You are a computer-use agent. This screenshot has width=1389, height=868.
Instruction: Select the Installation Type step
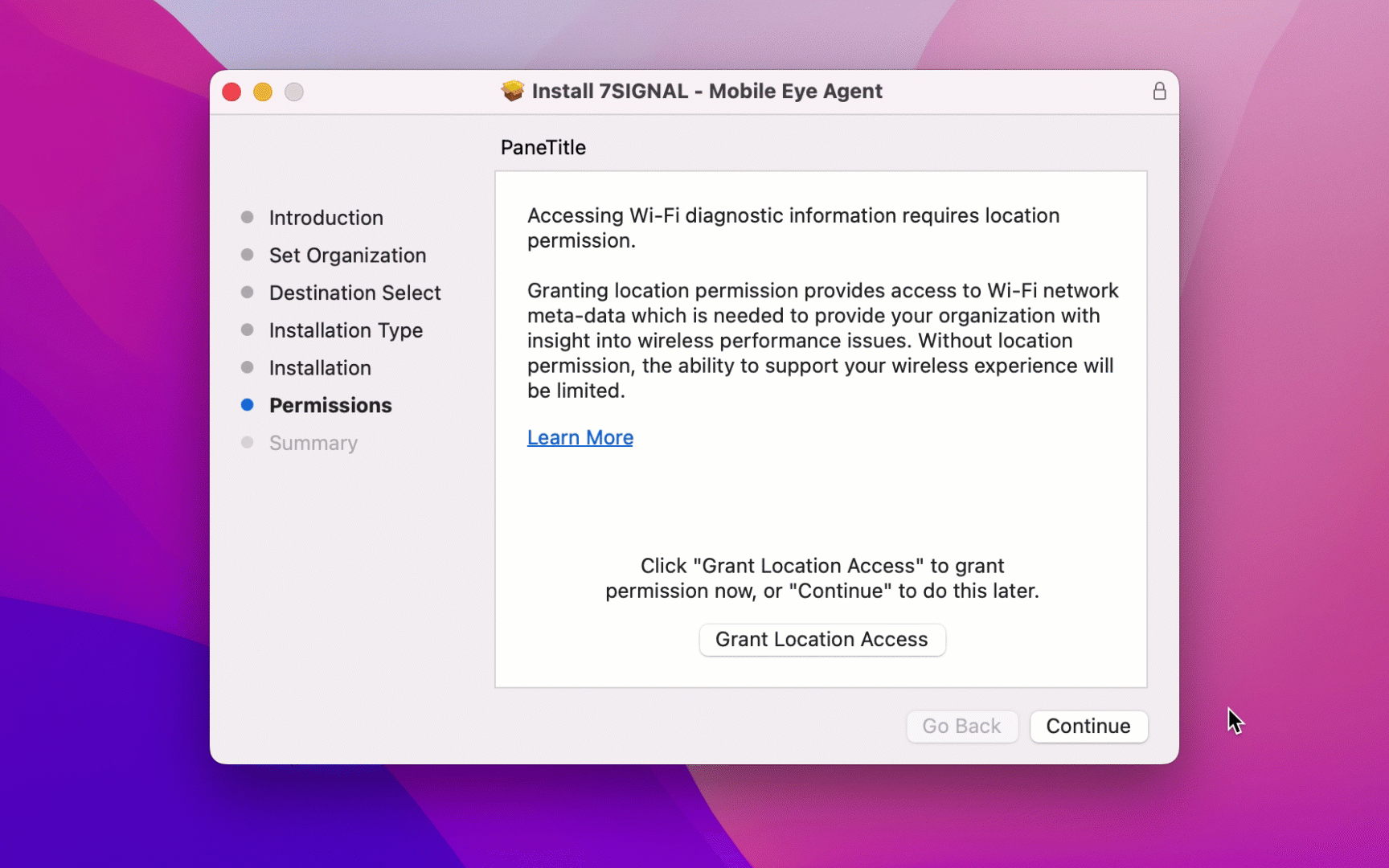click(346, 330)
